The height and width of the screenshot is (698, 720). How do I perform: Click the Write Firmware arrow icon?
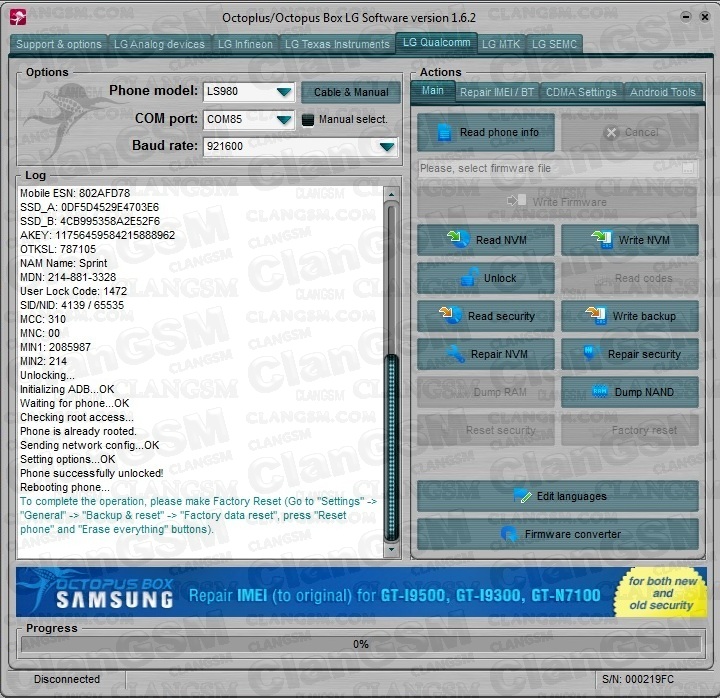click(x=517, y=201)
